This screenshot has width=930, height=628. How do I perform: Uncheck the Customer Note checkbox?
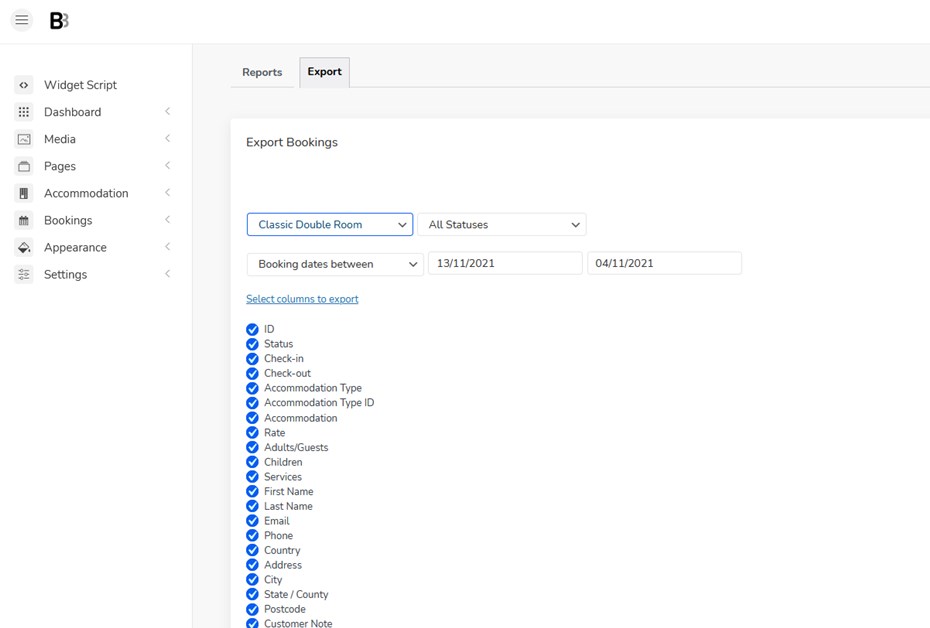tap(252, 623)
